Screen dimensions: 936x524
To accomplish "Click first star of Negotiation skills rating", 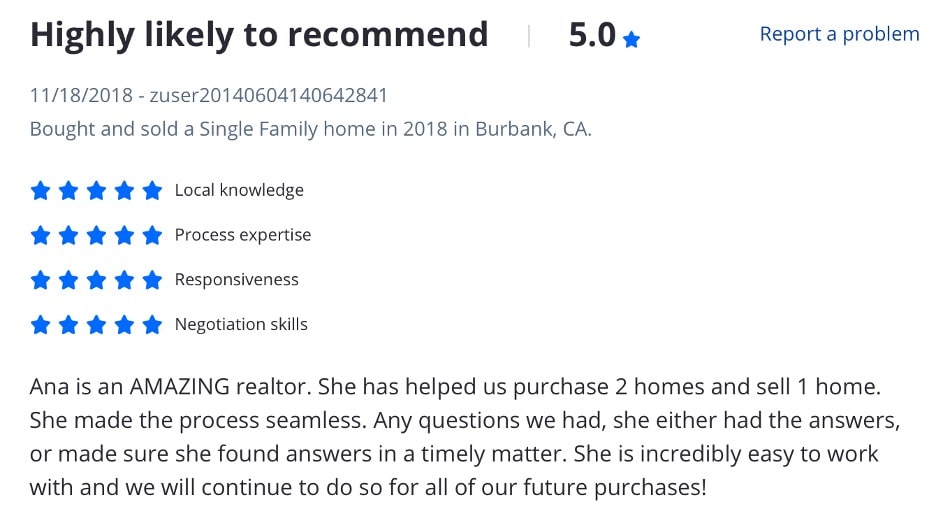I will (x=40, y=325).
